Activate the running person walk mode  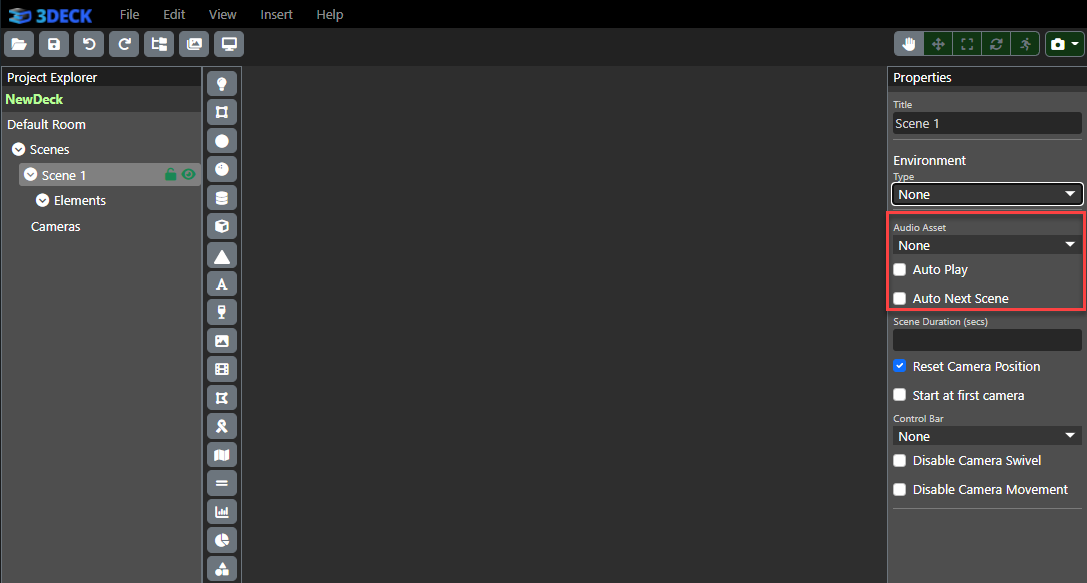[1025, 44]
